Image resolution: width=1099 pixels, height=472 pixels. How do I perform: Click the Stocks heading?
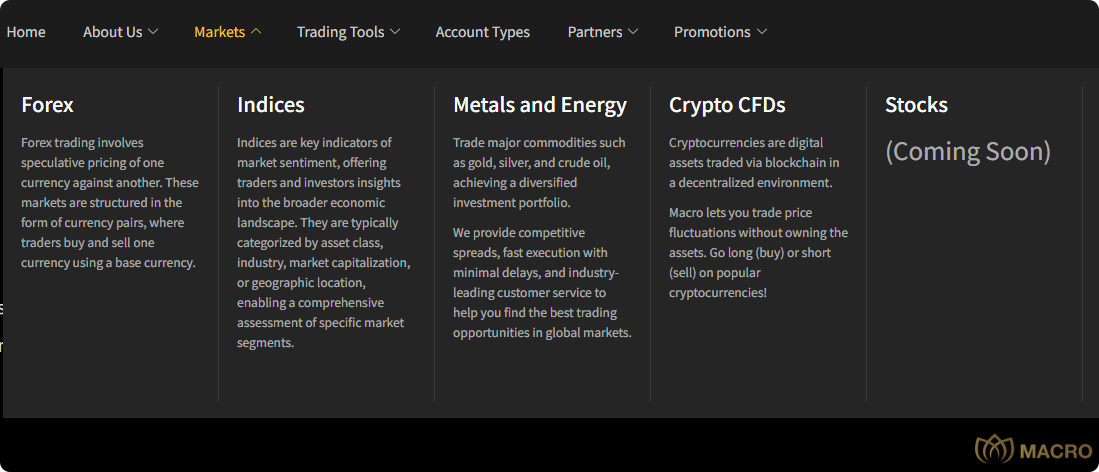coord(916,104)
